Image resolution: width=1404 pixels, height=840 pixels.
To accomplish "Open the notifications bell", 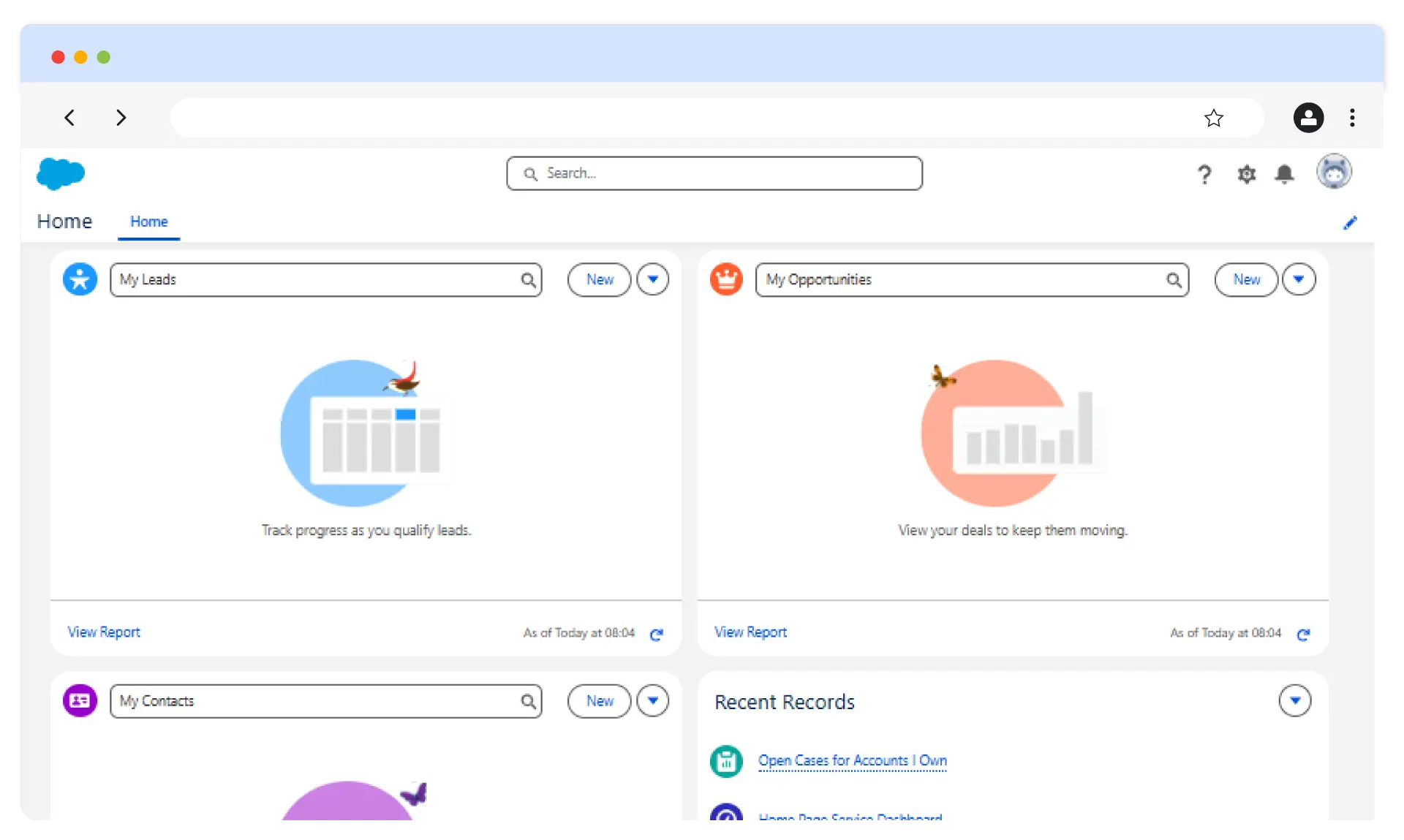I will tap(1284, 174).
